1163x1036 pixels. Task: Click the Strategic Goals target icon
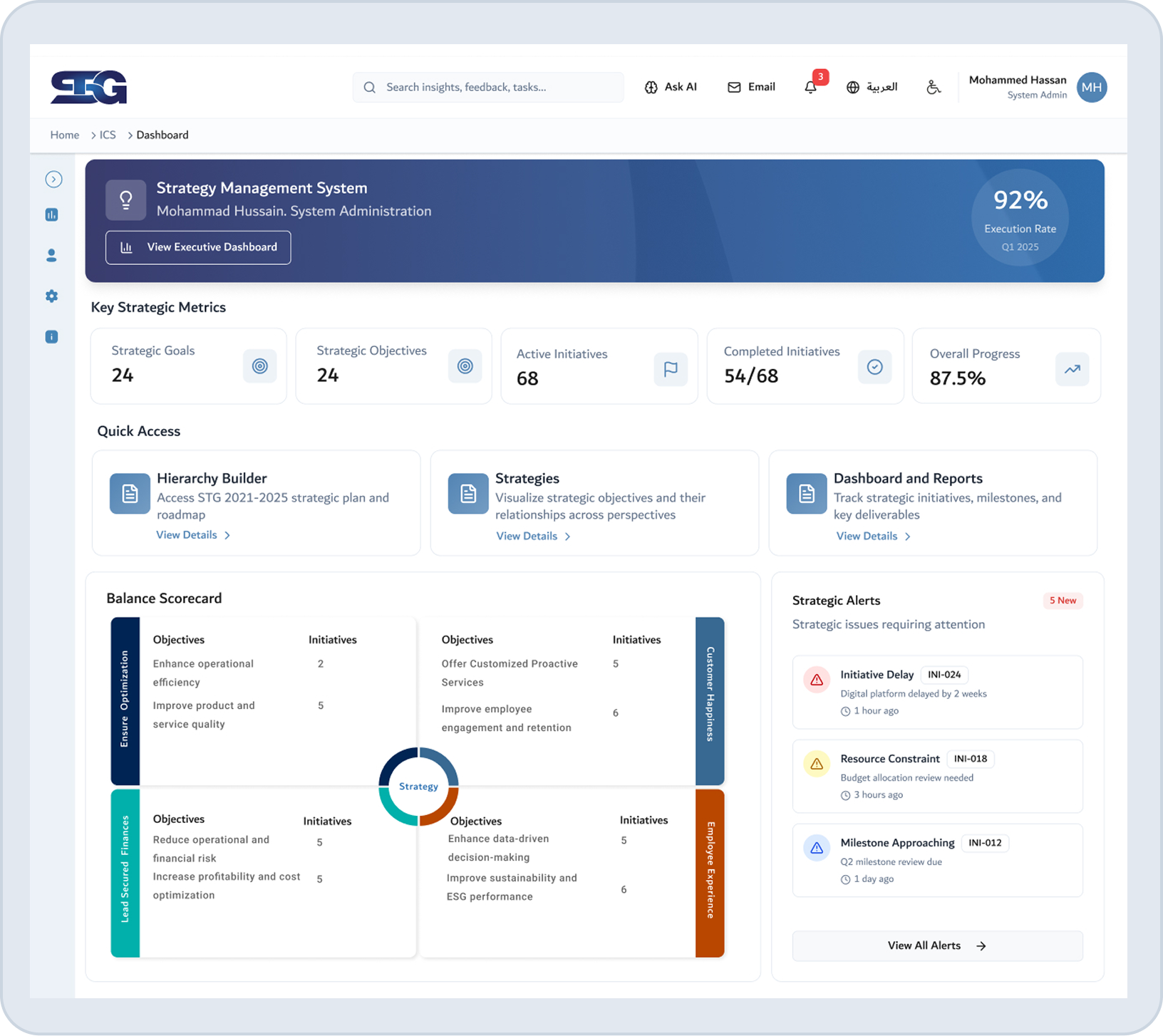coord(259,366)
